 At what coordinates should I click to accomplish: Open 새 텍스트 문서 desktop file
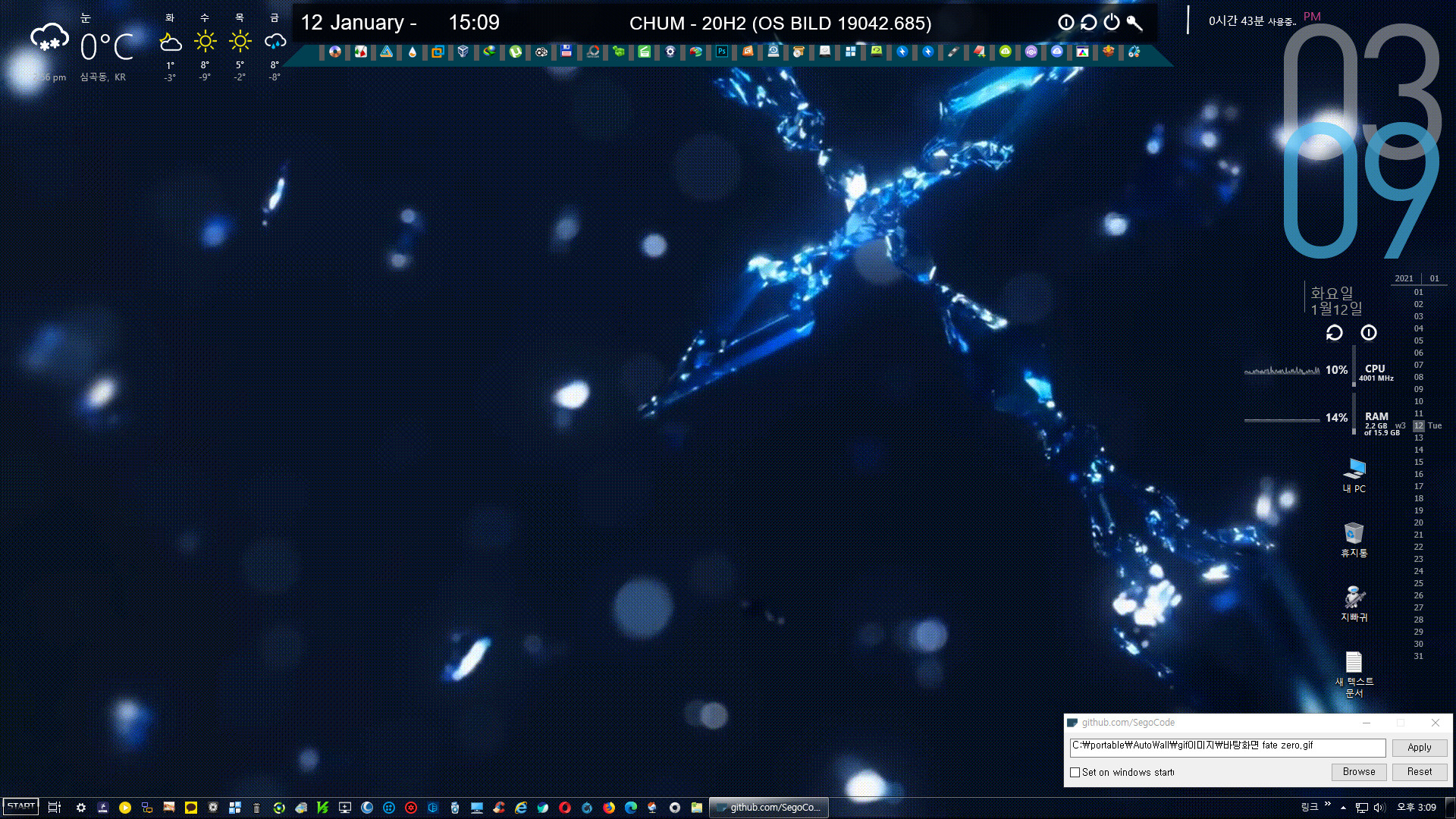(1354, 674)
